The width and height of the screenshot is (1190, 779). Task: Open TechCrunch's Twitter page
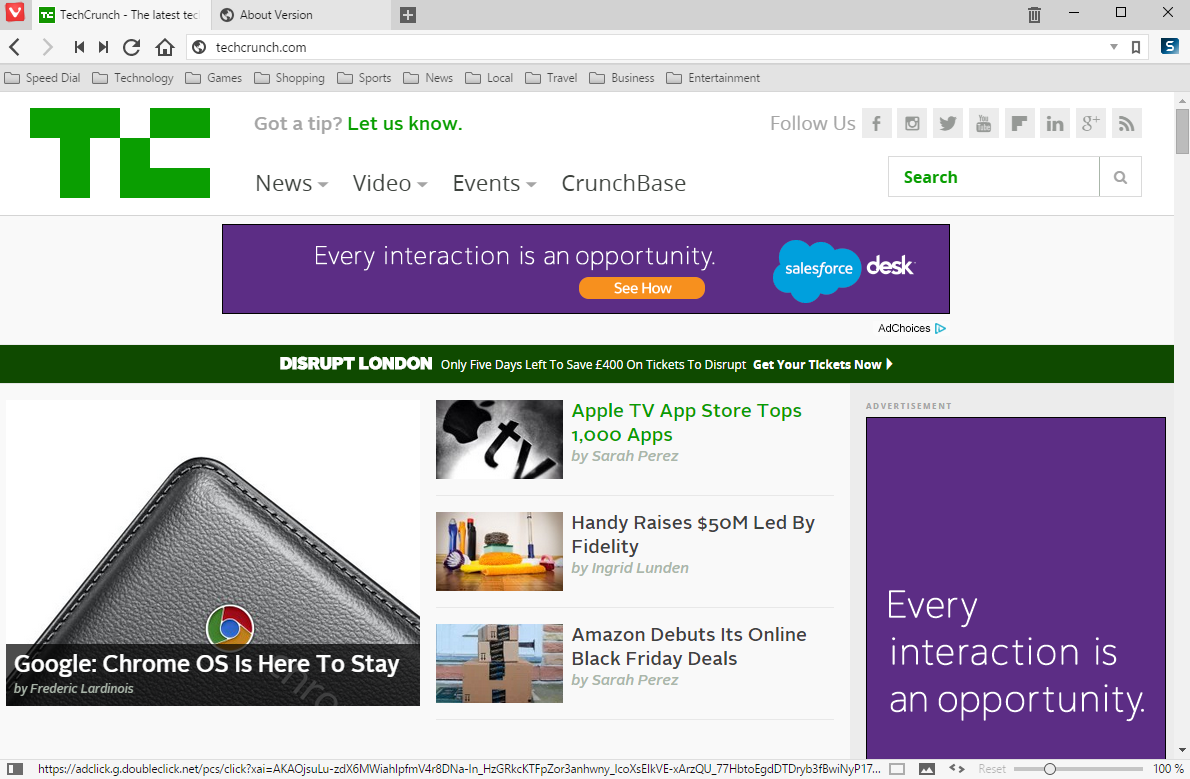tap(948, 123)
